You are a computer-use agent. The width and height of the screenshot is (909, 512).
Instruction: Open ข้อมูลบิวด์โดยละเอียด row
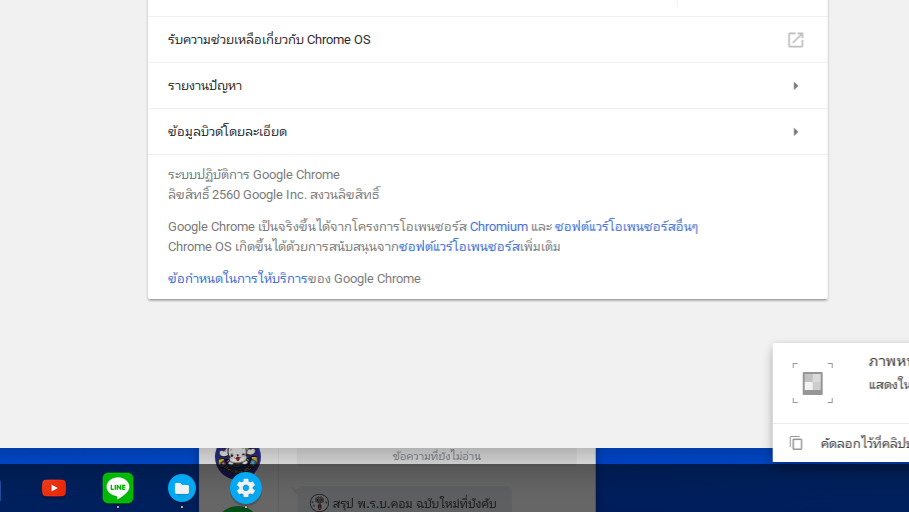pyautogui.click(x=488, y=132)
